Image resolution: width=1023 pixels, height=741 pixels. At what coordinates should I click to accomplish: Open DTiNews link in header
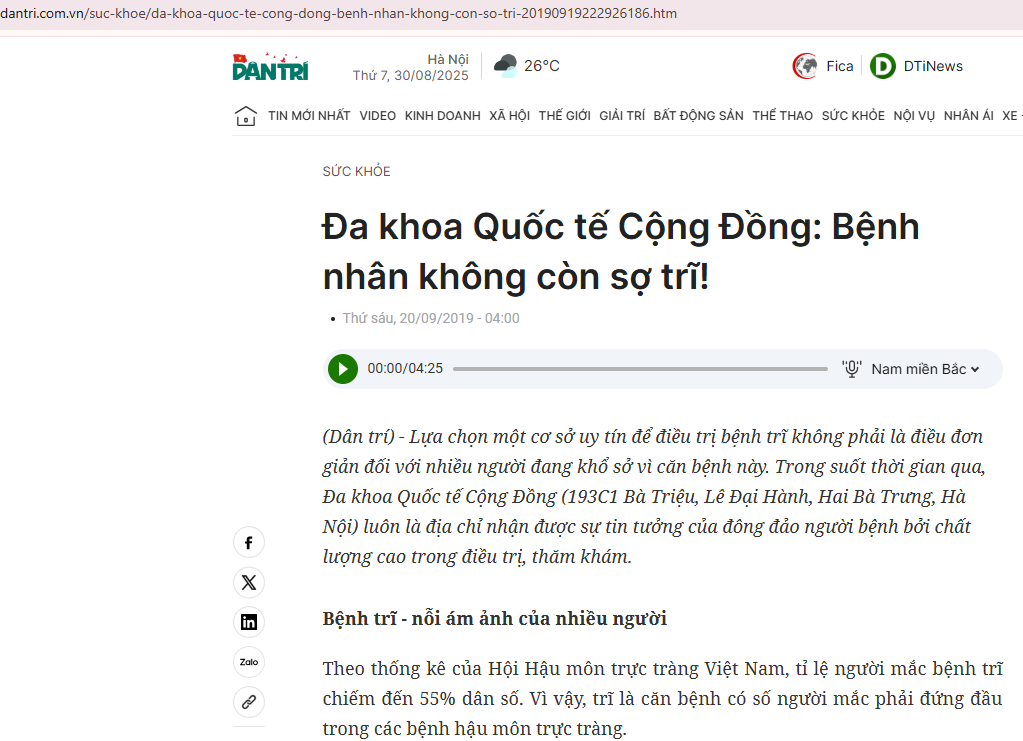pos(917,66)
